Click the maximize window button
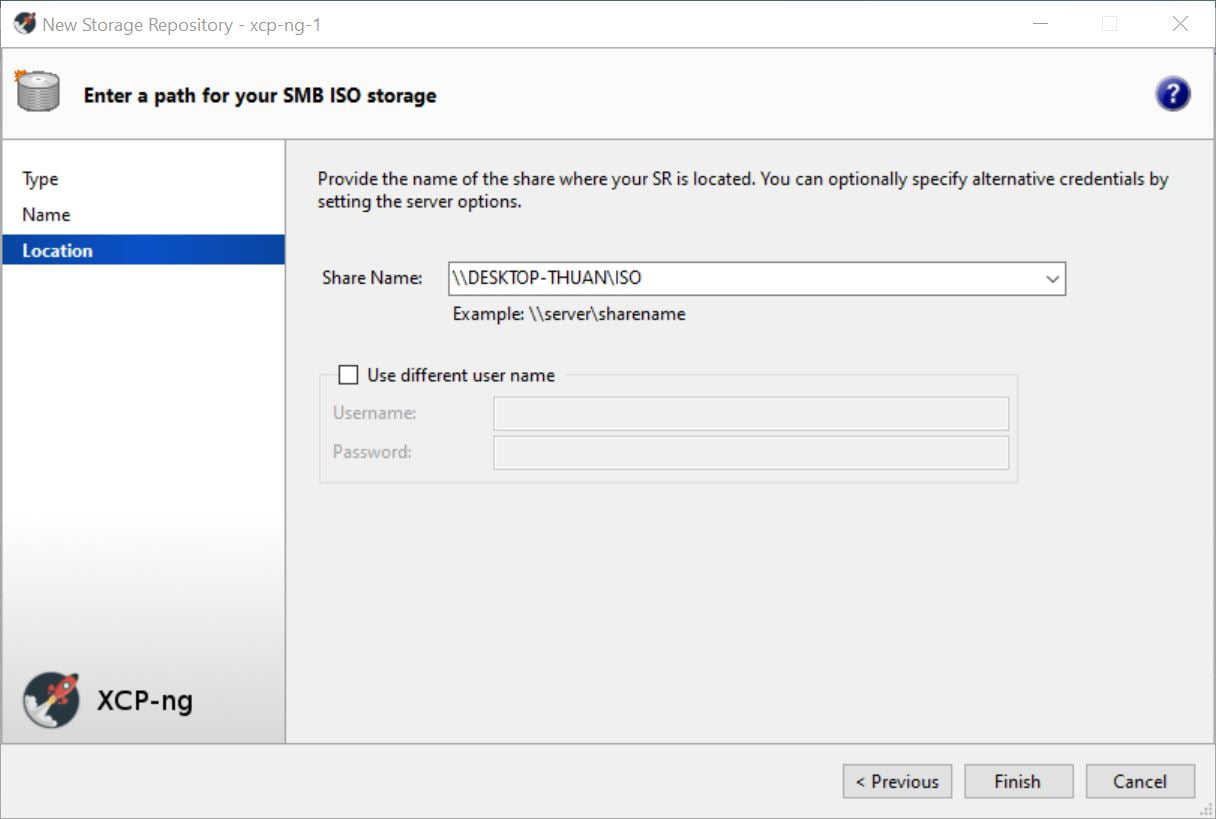Image resolution: width=1216 pixels, height=819 pixels. (x=1109, y=24)
